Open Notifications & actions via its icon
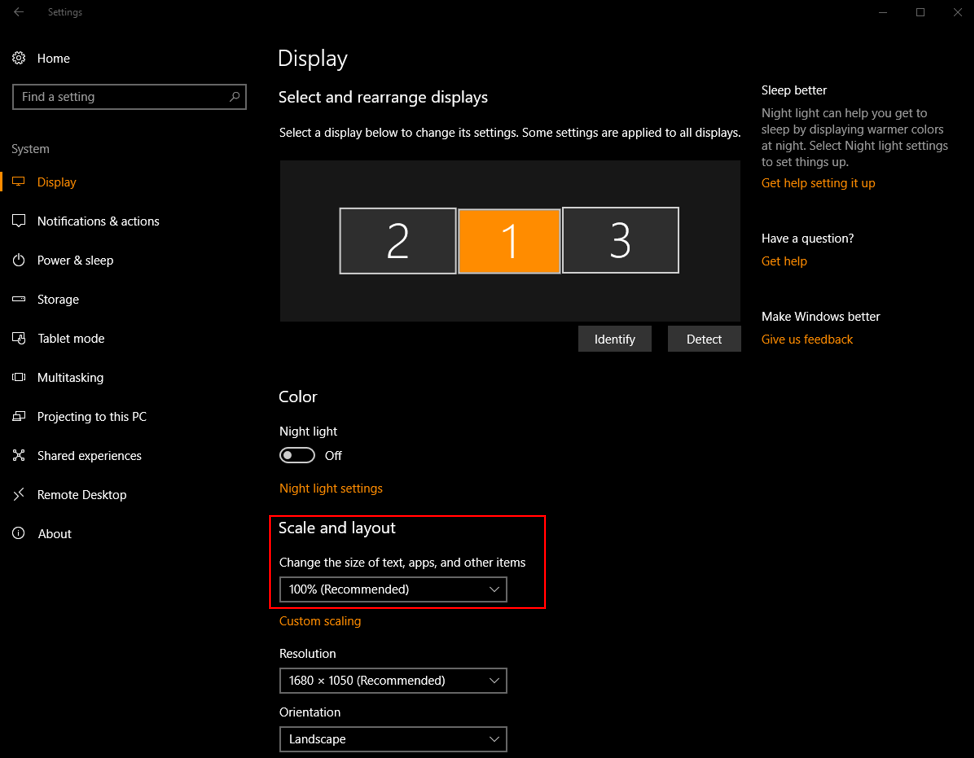The width and height of the screenshot is (974, 758). (x=19, y=221)
